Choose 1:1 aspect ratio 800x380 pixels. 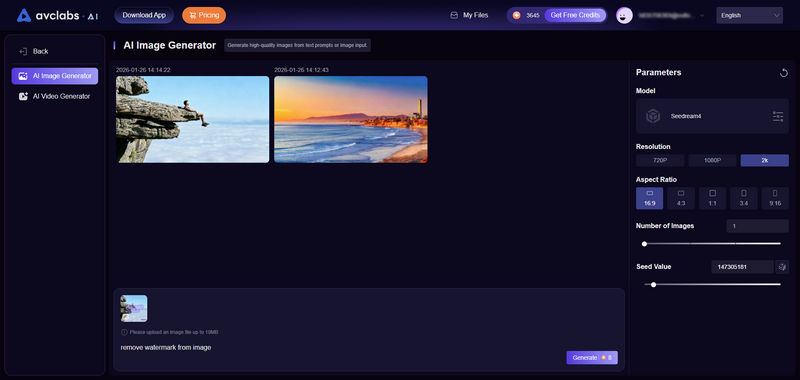[x=712, y=198]
